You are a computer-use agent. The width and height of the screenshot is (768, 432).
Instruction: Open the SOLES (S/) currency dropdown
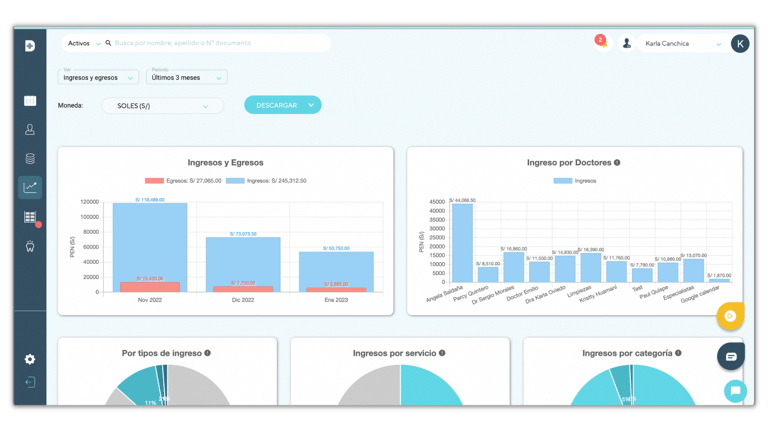[x=163, y=106]
